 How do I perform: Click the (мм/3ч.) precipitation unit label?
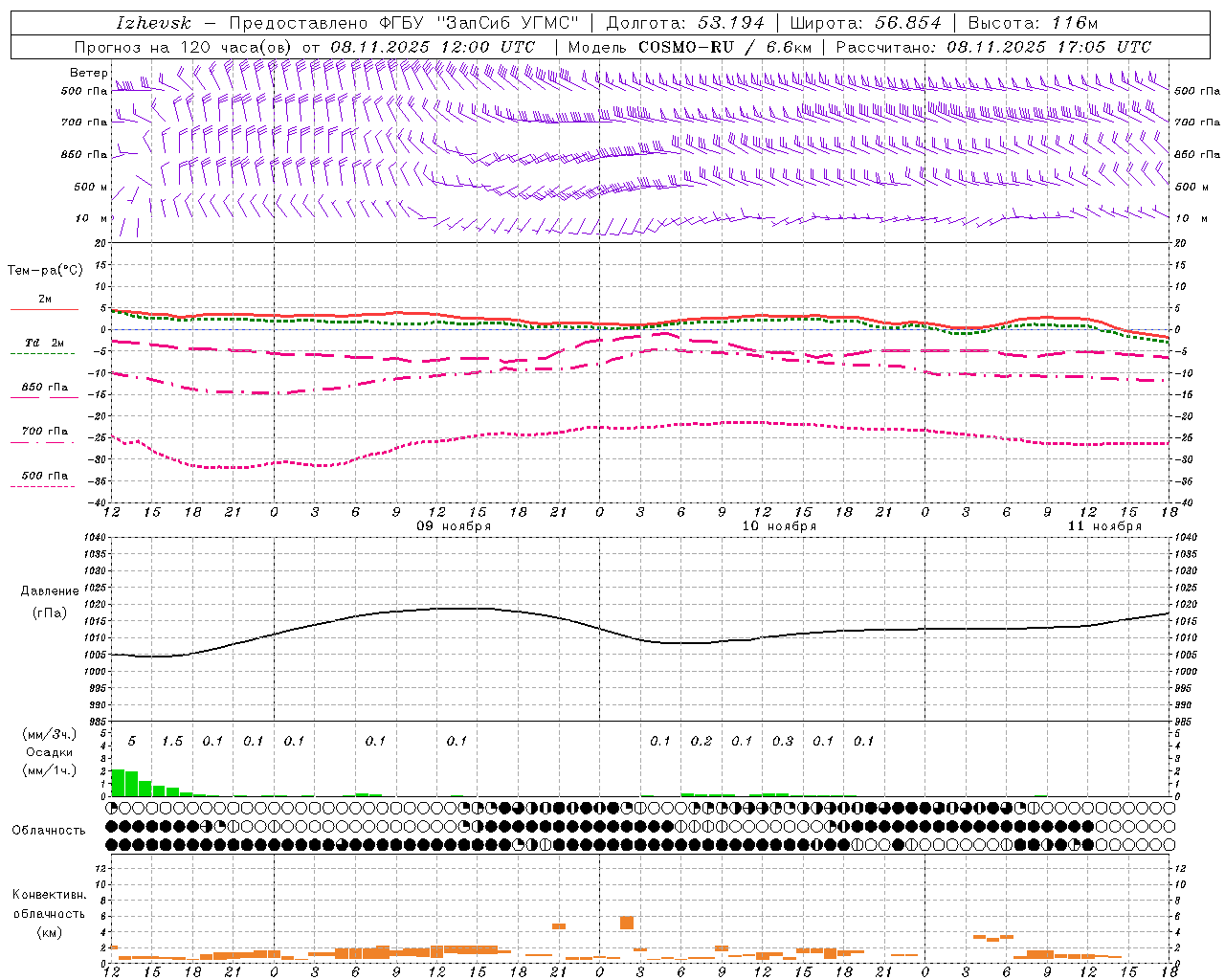[50, 735]
